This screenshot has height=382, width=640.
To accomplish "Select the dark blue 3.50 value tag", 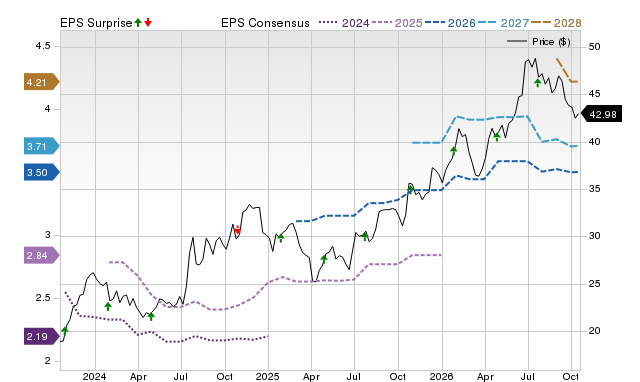I will coord(42,172).
